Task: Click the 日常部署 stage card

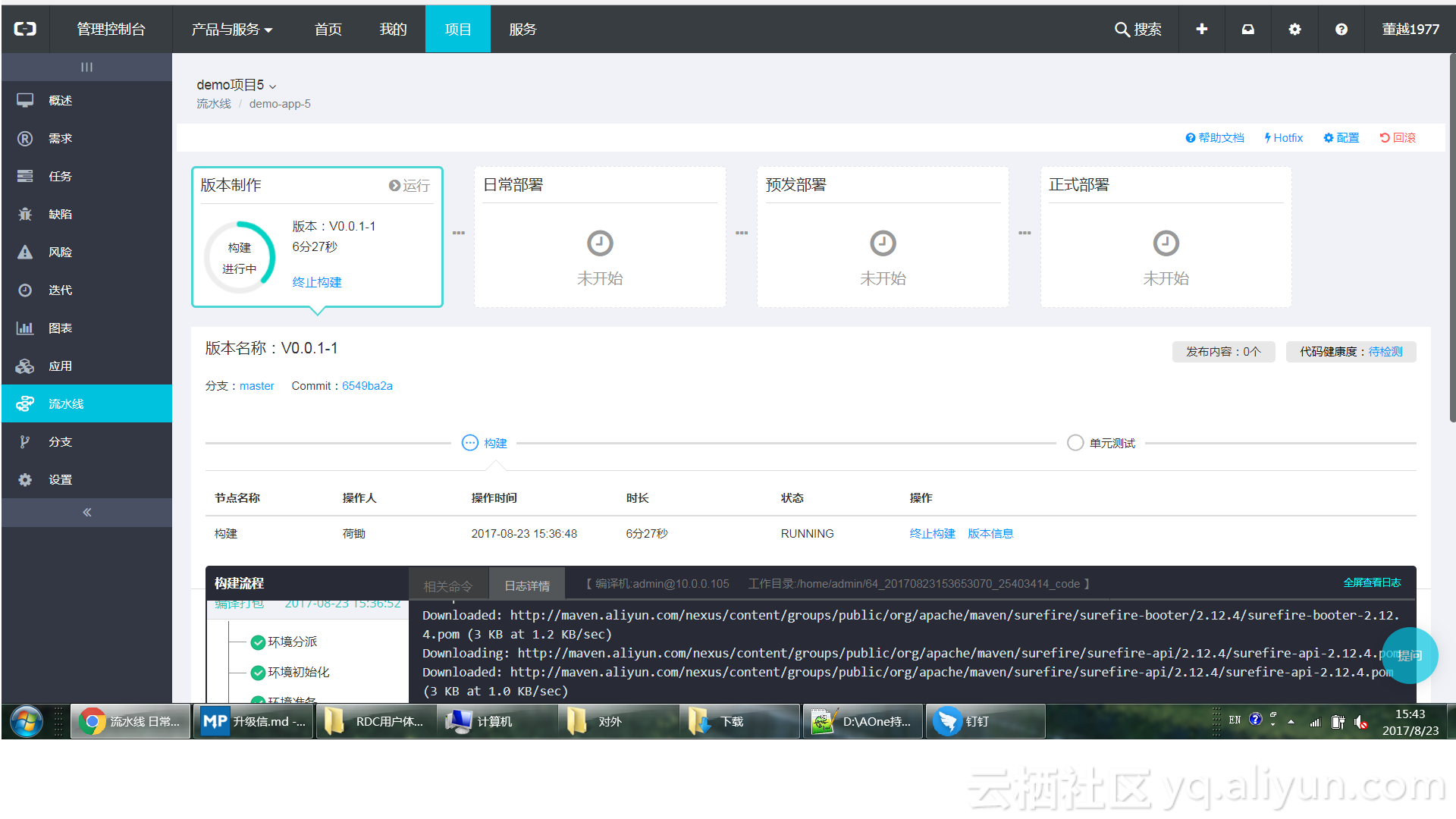Action: point(600,237)
